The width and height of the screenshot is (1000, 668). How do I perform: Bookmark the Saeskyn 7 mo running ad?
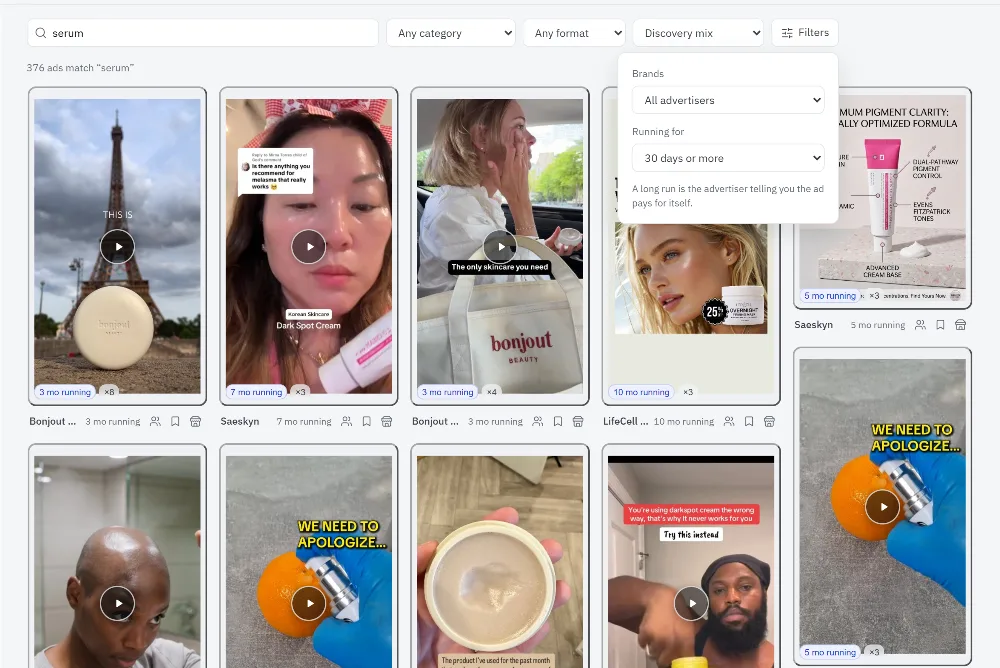pos(367,421)
